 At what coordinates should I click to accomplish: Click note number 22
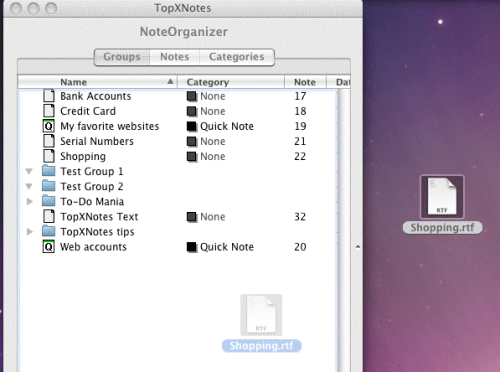[x=300, y=156]
